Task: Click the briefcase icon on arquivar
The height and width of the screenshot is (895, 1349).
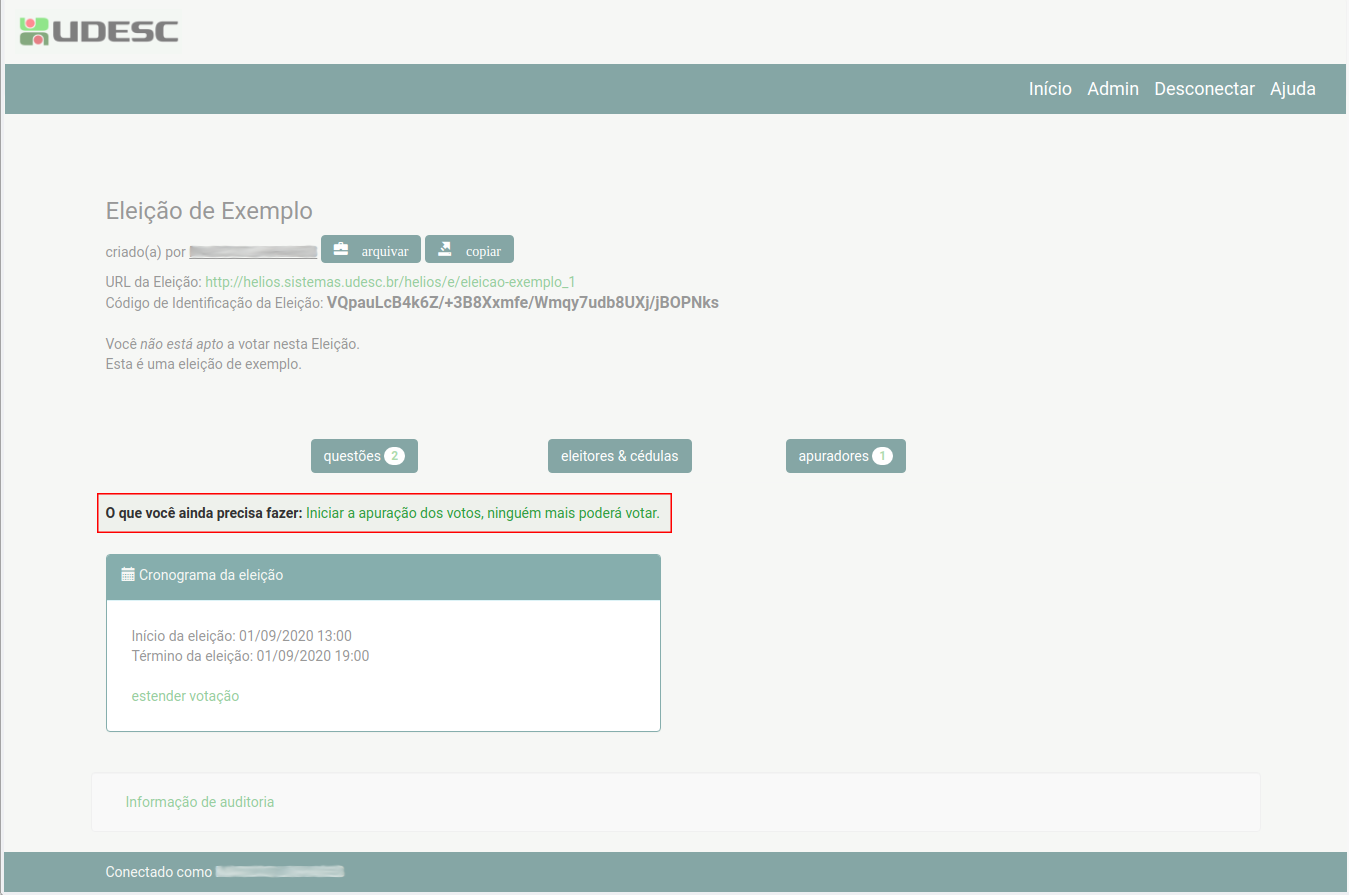Action: click(x=341, y=249)
